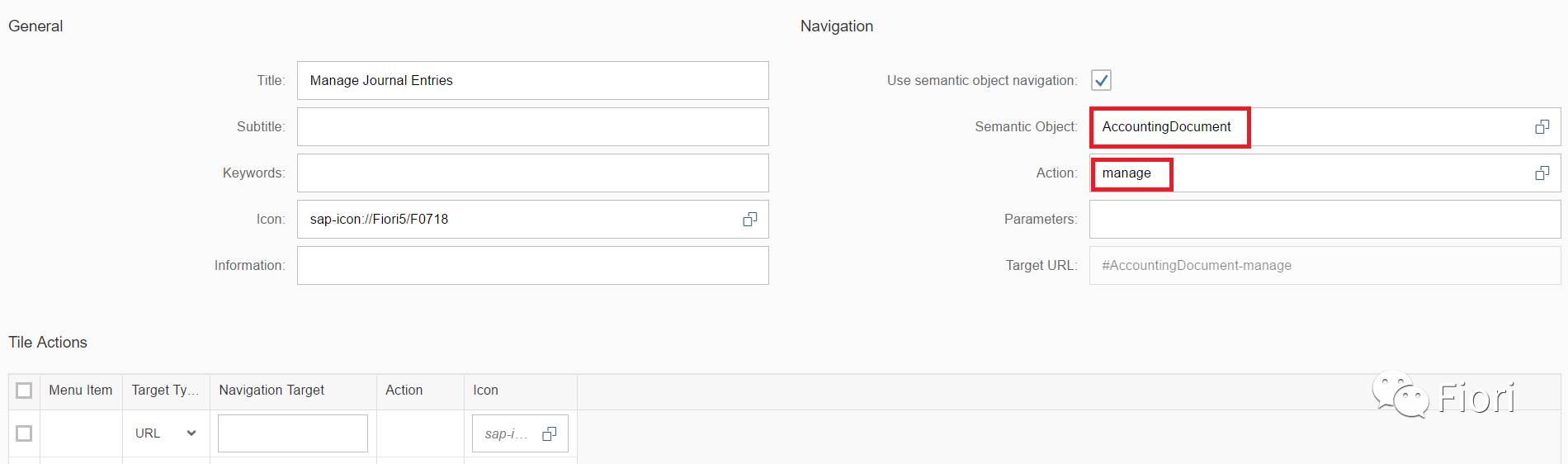Click the sap-icon Icon text field

505,433
